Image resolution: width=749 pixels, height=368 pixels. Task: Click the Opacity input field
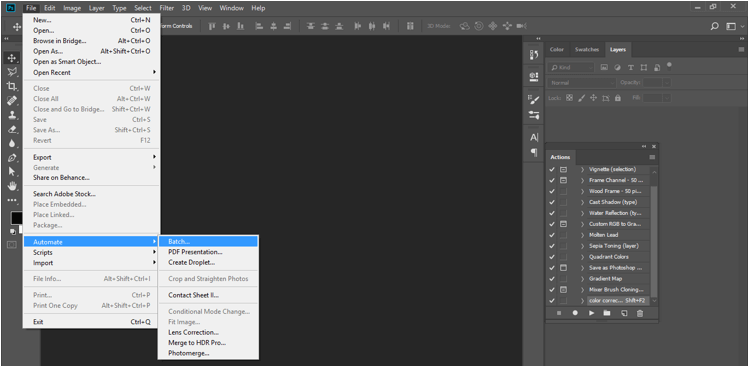653,83
